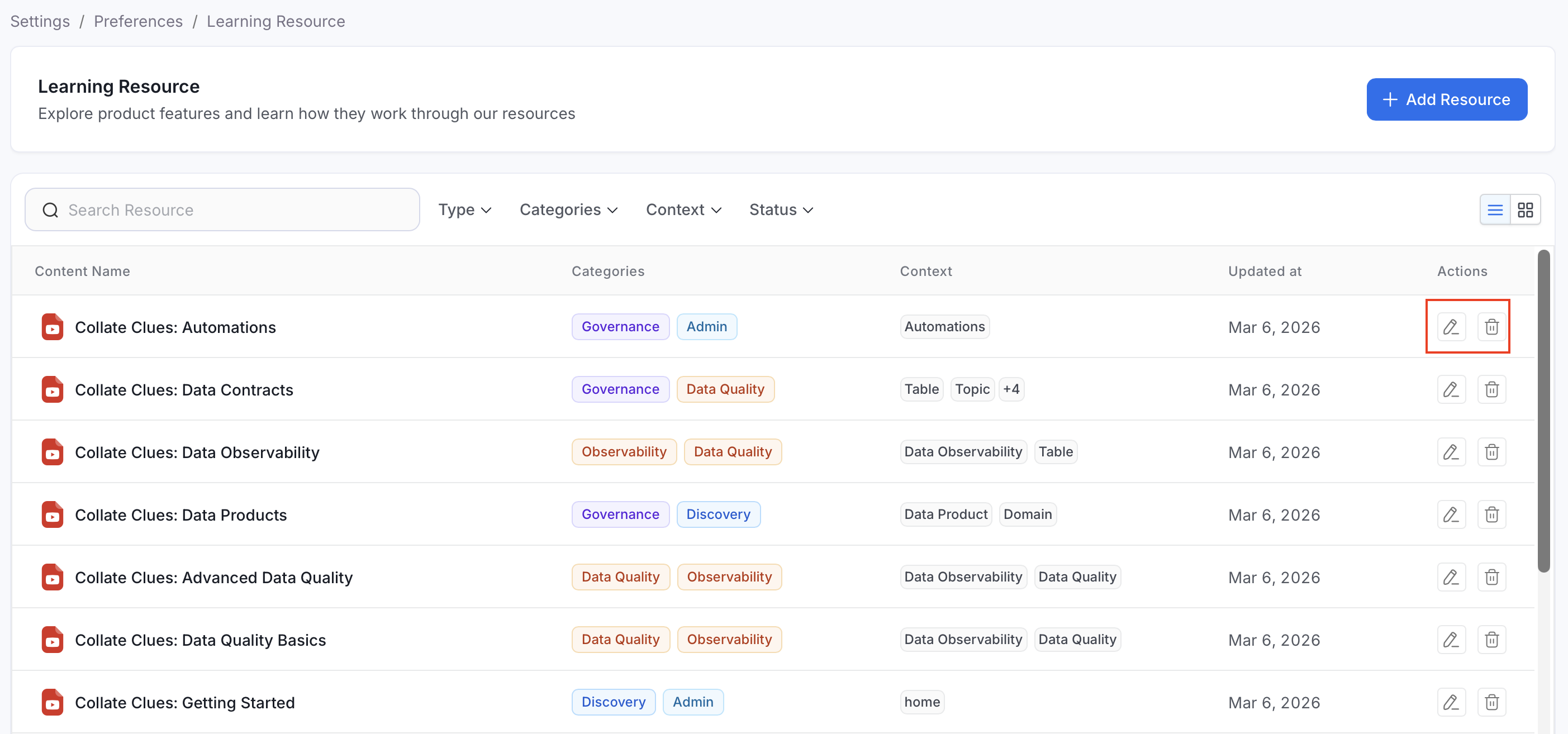This screenshot has height=734, width=1568.
Task: Delete the Collate Clues: Data Products resource
Action: point(1491,515)
